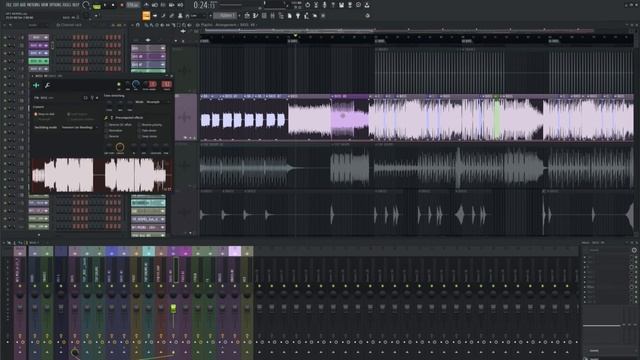Click the green marker stripe on pink clip
The width and height of the screenshot is (640, 360).
tap(497, 118)
